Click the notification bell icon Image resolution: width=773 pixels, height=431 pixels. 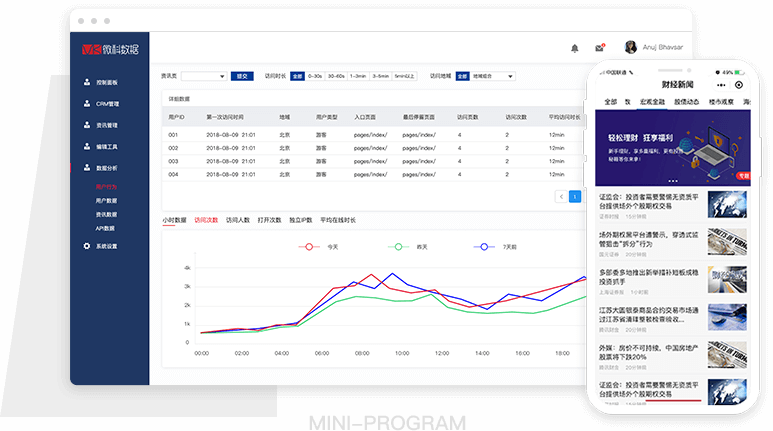575,47
